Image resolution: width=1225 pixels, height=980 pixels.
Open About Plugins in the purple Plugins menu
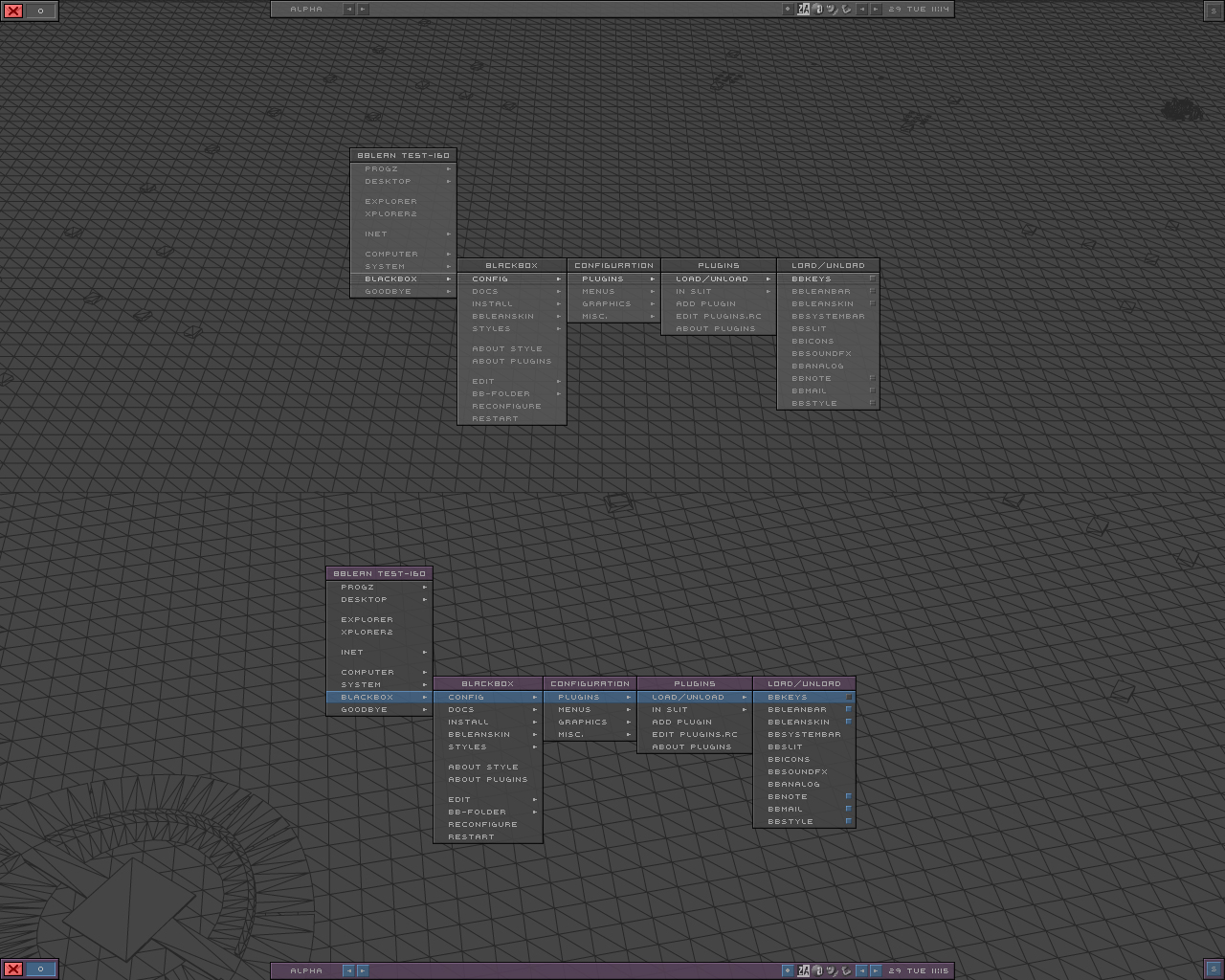[695, 746]
